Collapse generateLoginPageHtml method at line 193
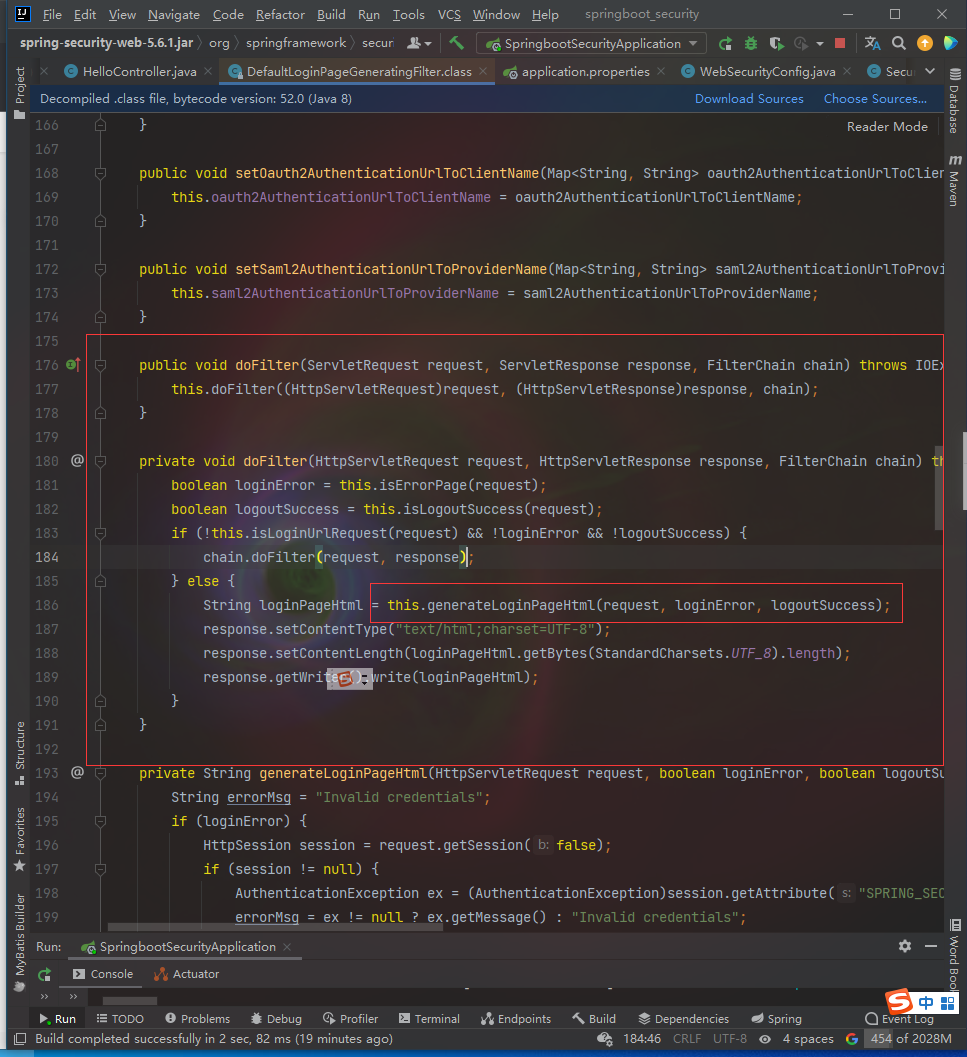Viewport: 967px width, 1057px height. click(x=100, y=773)
